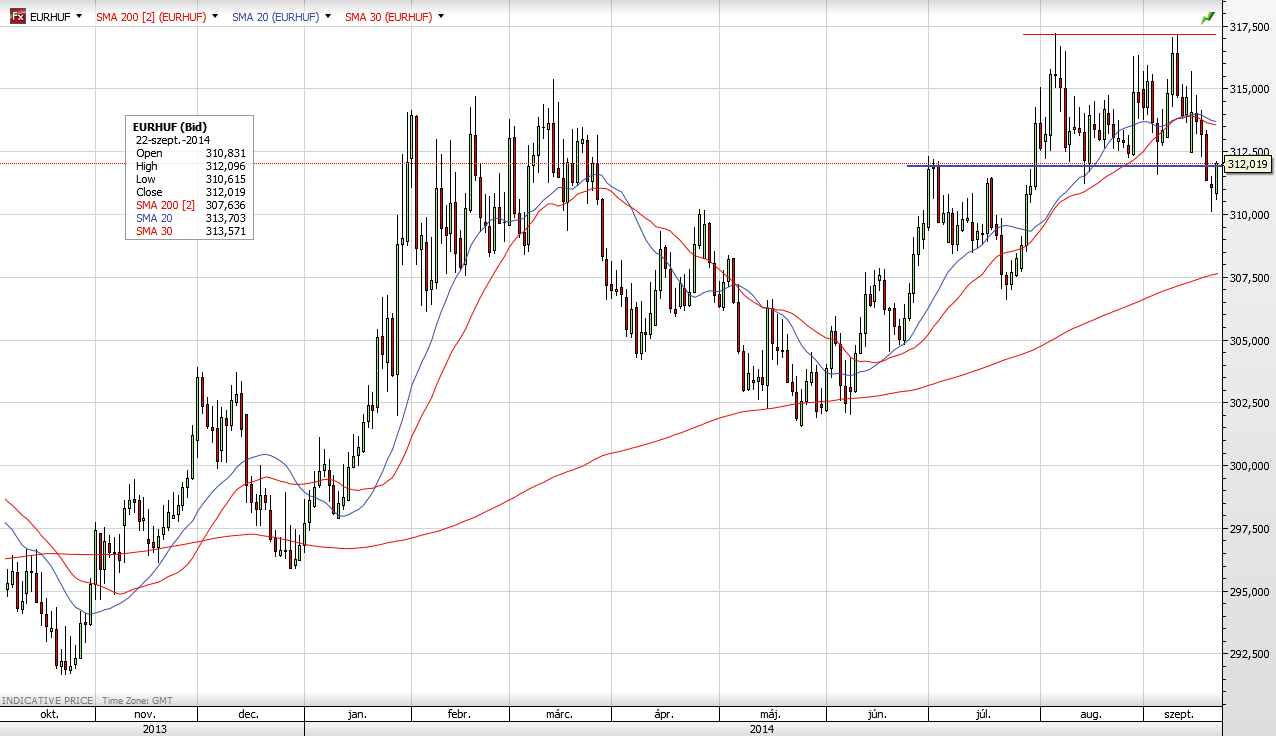
Task: Click the 315,000 price axis label
Action: pyautogui.click(x=1249, y=89)
